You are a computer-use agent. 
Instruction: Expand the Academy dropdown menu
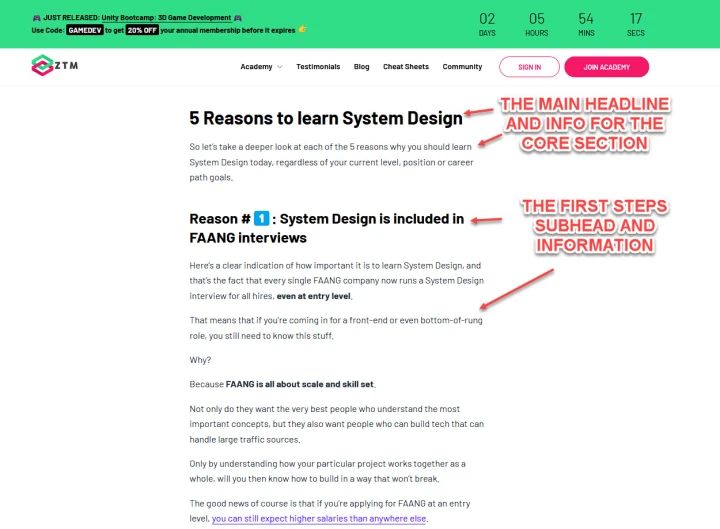point(261,67)
